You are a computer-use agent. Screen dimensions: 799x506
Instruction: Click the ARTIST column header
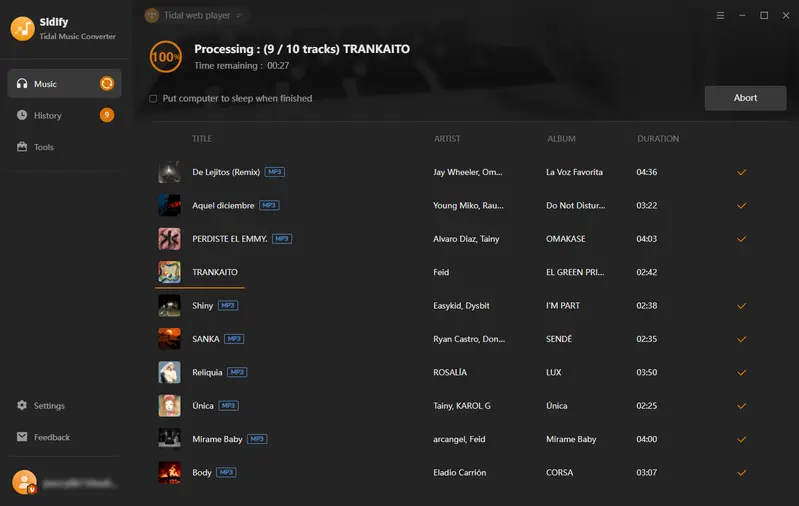447,139
